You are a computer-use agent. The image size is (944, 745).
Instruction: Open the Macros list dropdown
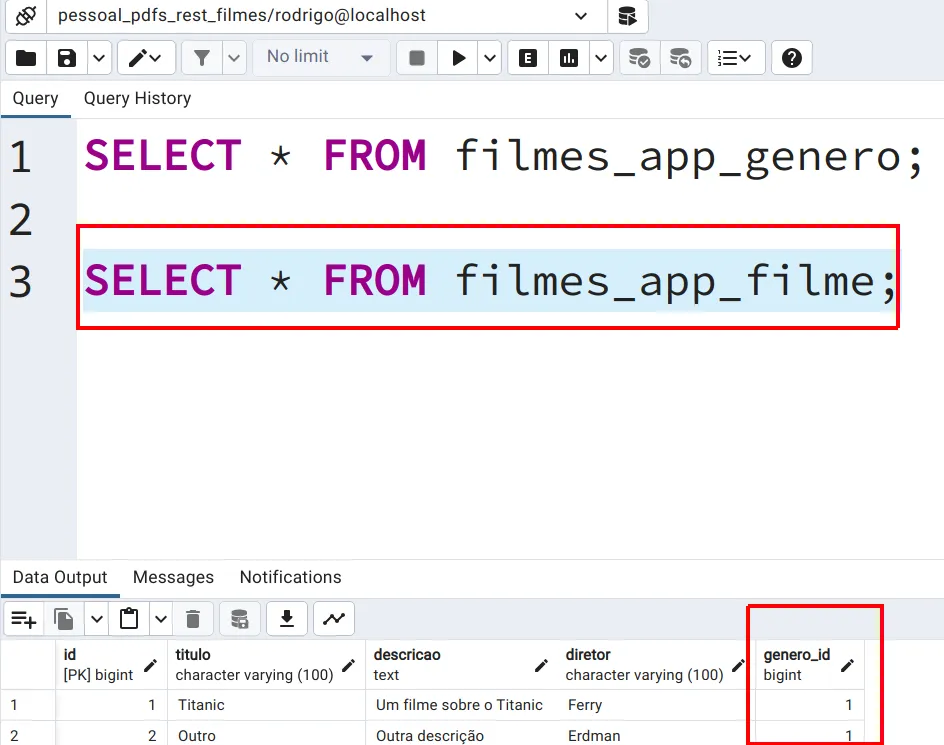click(x=736, y=58)
